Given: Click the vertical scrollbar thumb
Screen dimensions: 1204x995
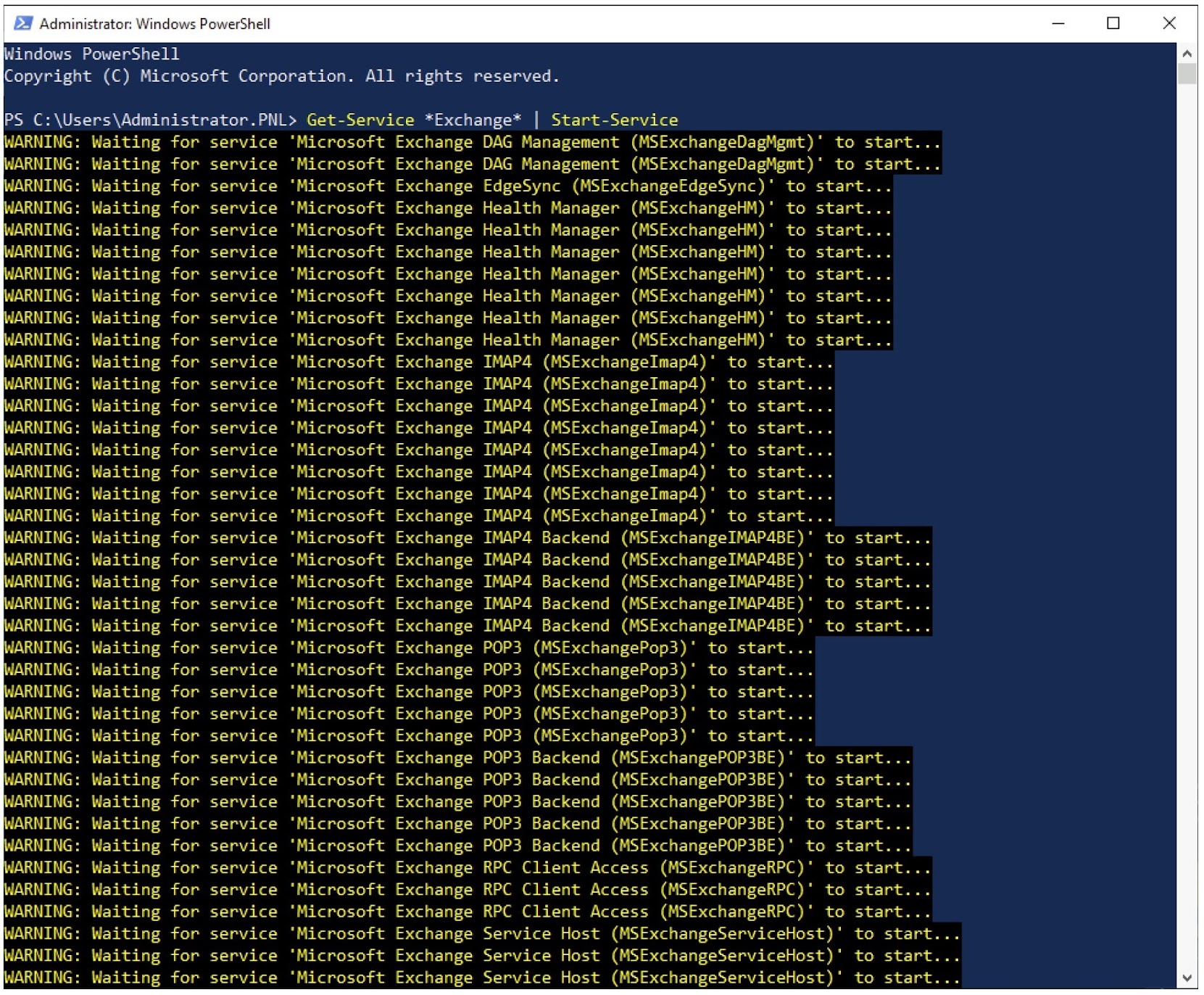Looking at the screenshot, I should click(x=1187, y=74).
